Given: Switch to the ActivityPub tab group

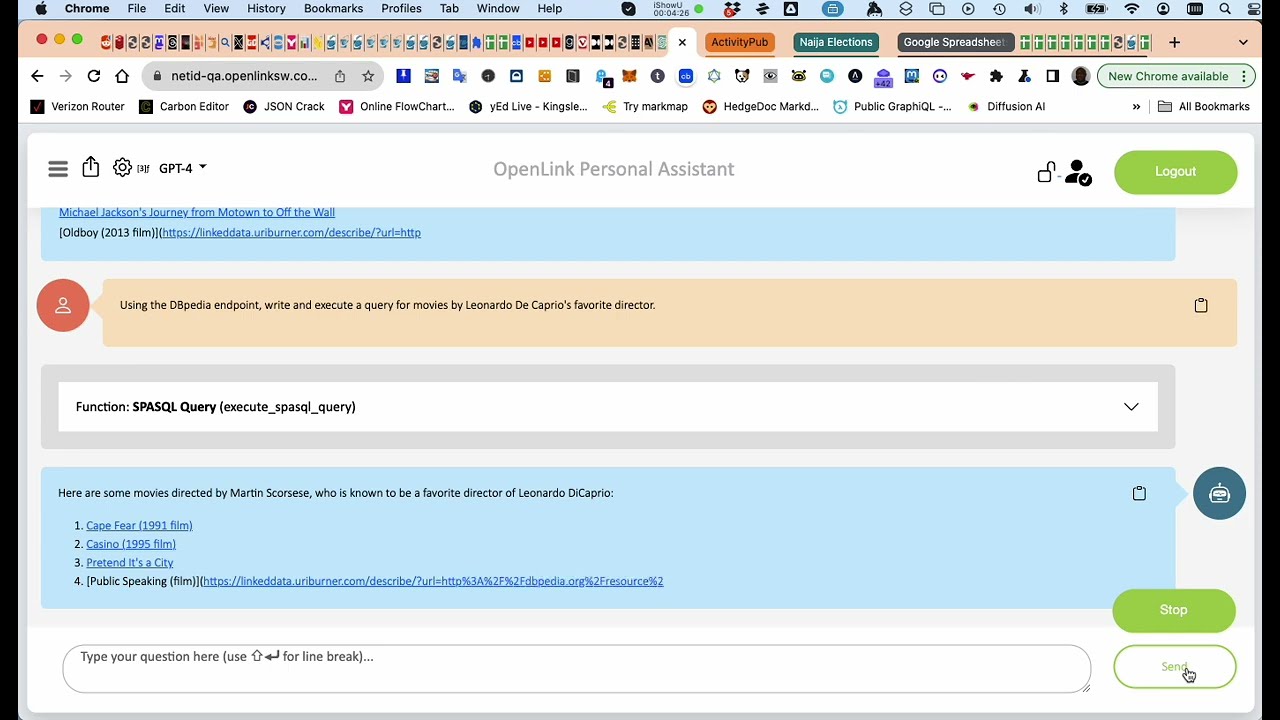Looking at the screenshot, I should (x=739, y=42).
